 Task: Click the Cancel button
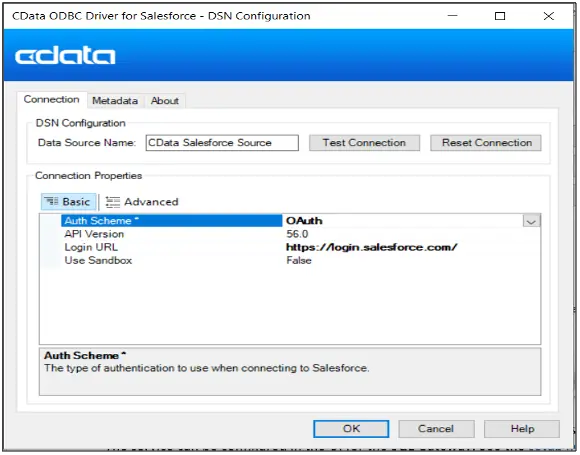pyautogui.click(x=436, y=429)
